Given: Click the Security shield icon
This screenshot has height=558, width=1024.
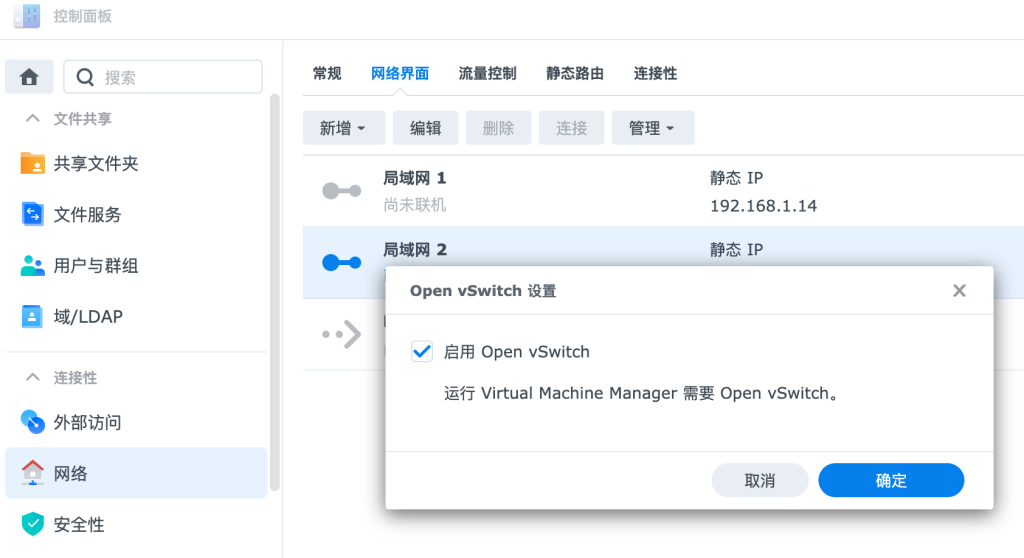Looking at the screenshot, I should pyautogui.click(x=33, y=524).
